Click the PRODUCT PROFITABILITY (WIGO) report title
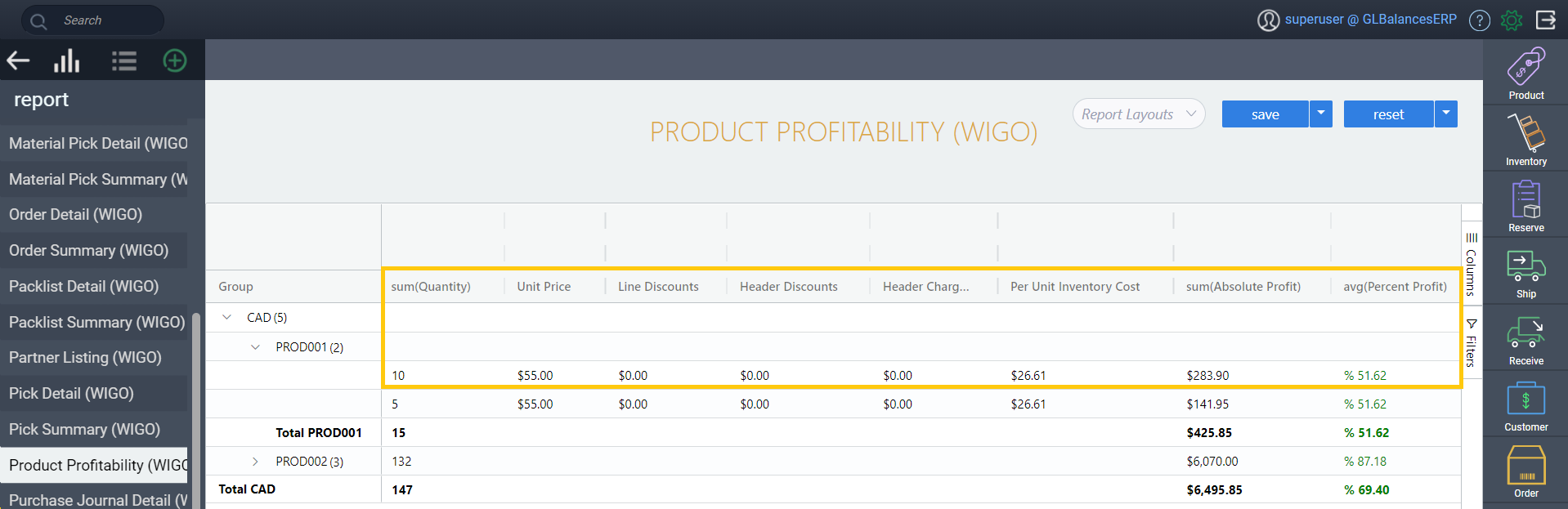The width and height of the screenshot is (1568, 509). pyautogui.click(x=844, y=132)
